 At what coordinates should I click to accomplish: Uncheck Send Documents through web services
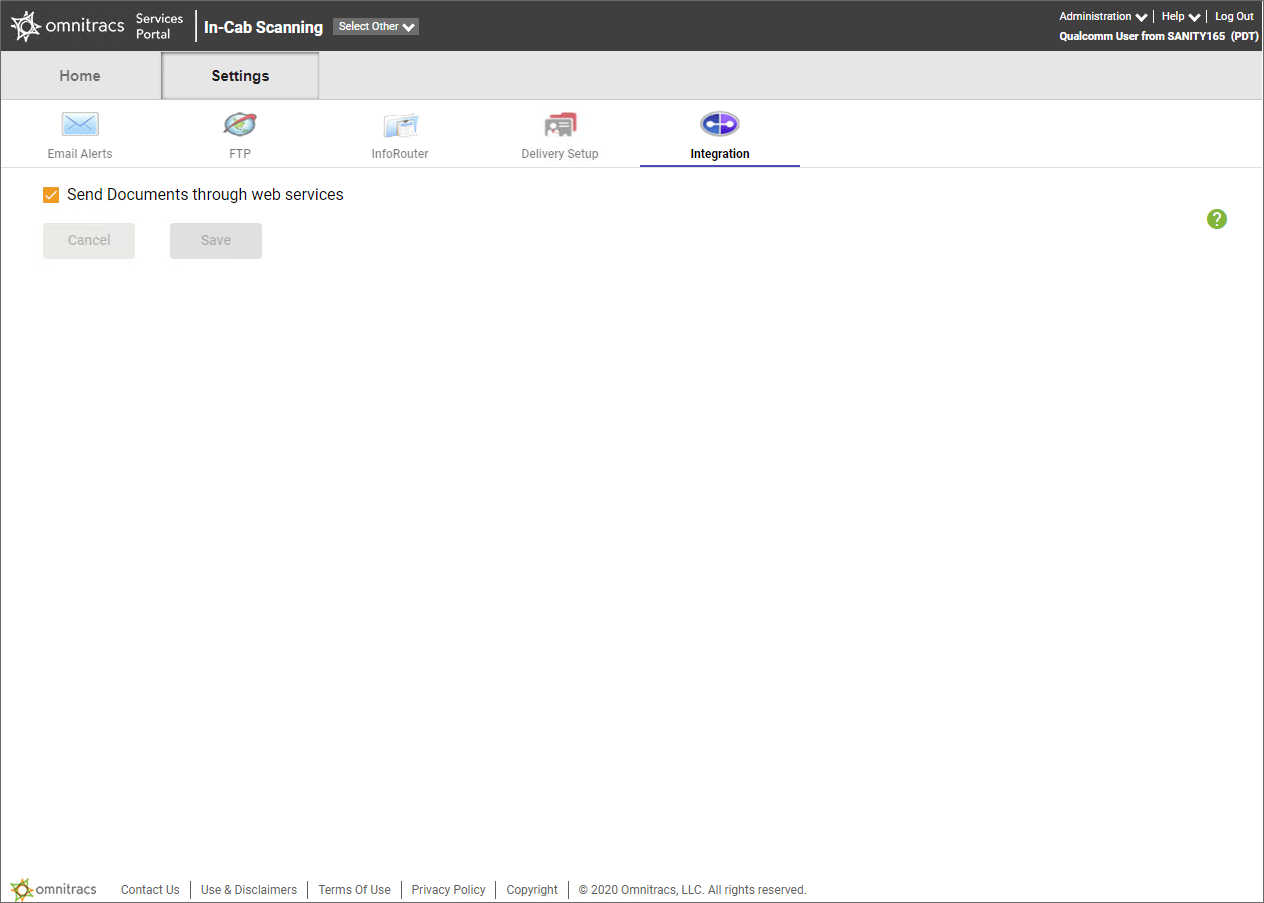click(51, 195)
